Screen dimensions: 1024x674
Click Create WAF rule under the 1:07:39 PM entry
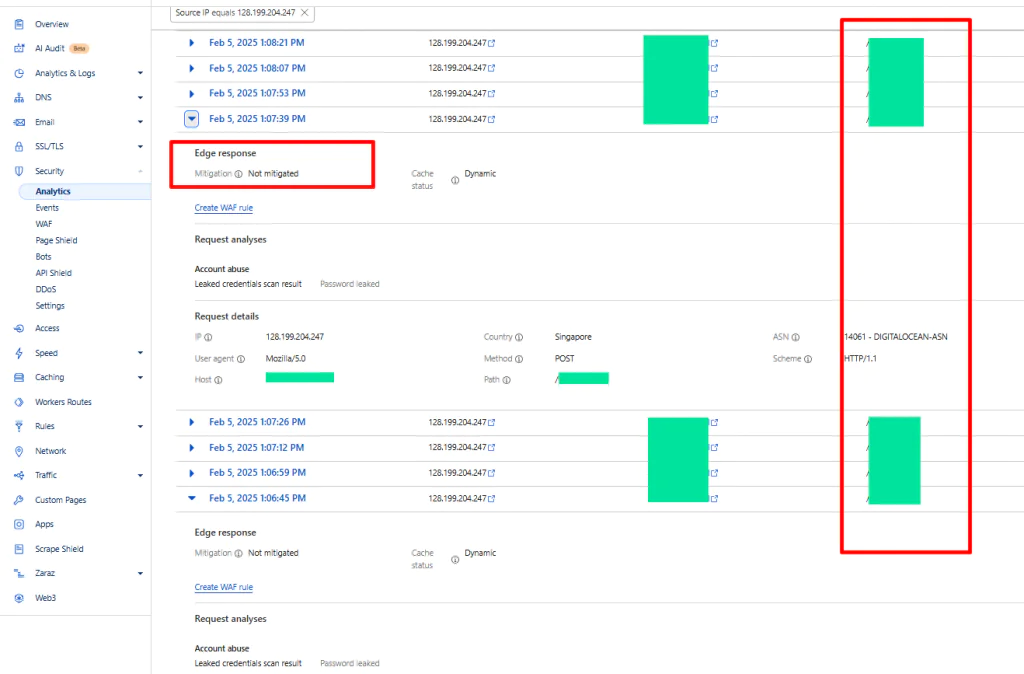[223, 208]
